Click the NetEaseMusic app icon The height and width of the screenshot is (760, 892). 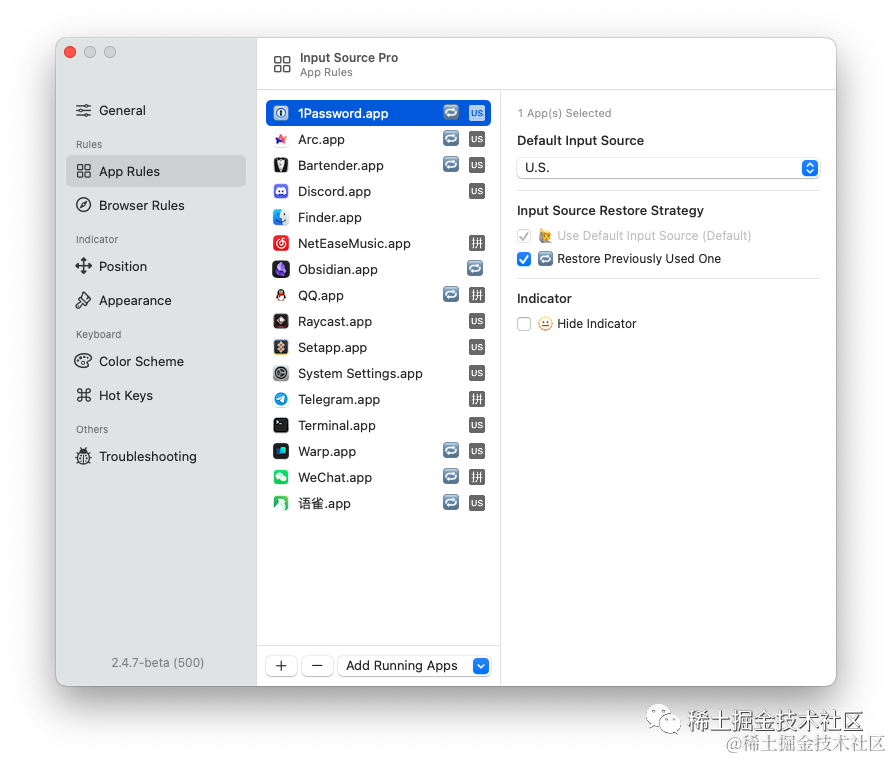pyautogui.click(x=281, y=243)
